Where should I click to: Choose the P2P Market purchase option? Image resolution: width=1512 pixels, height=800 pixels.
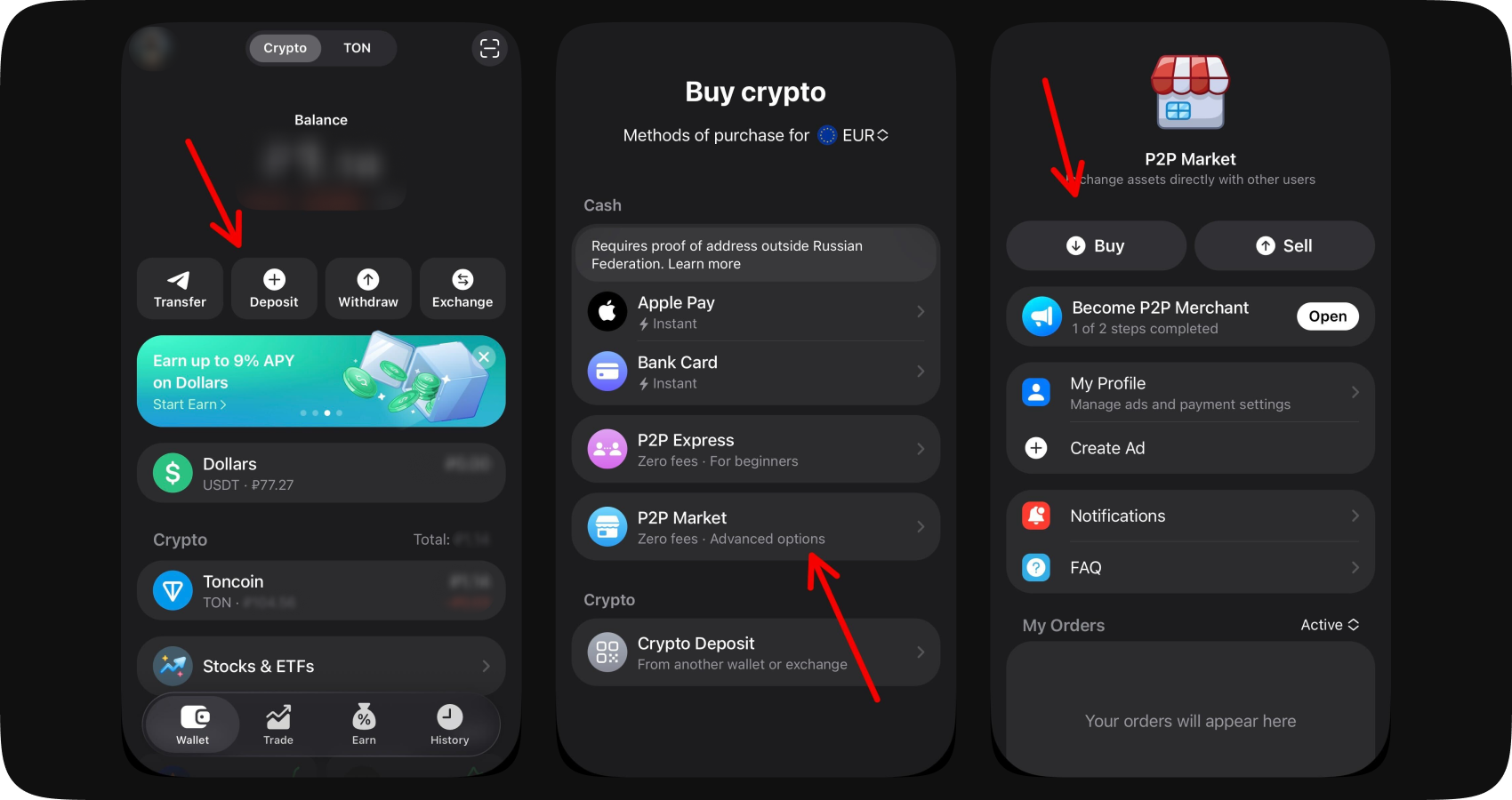(x=756, y=527)
